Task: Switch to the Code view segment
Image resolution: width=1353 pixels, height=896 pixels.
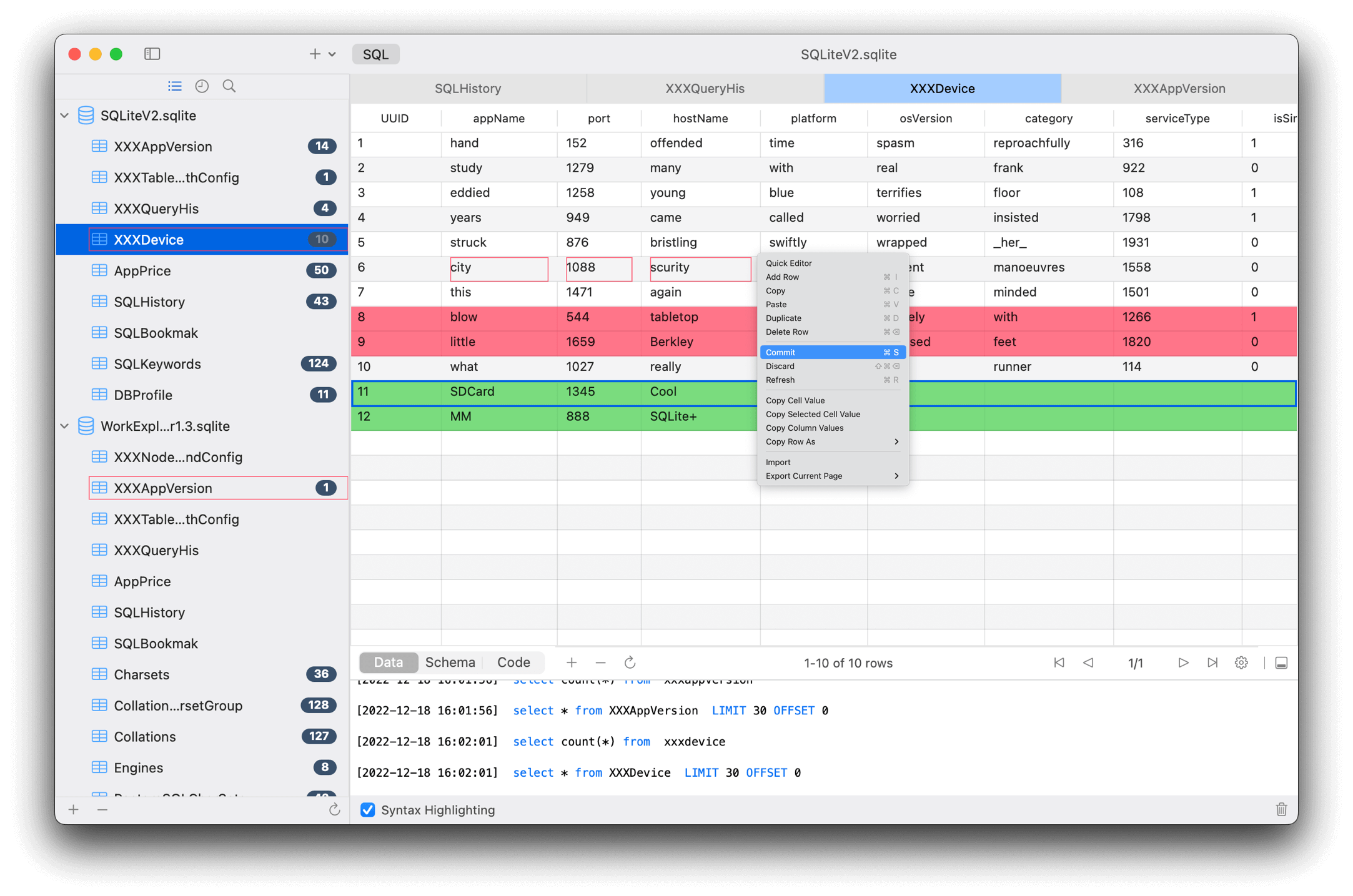Action: [513, 662]
